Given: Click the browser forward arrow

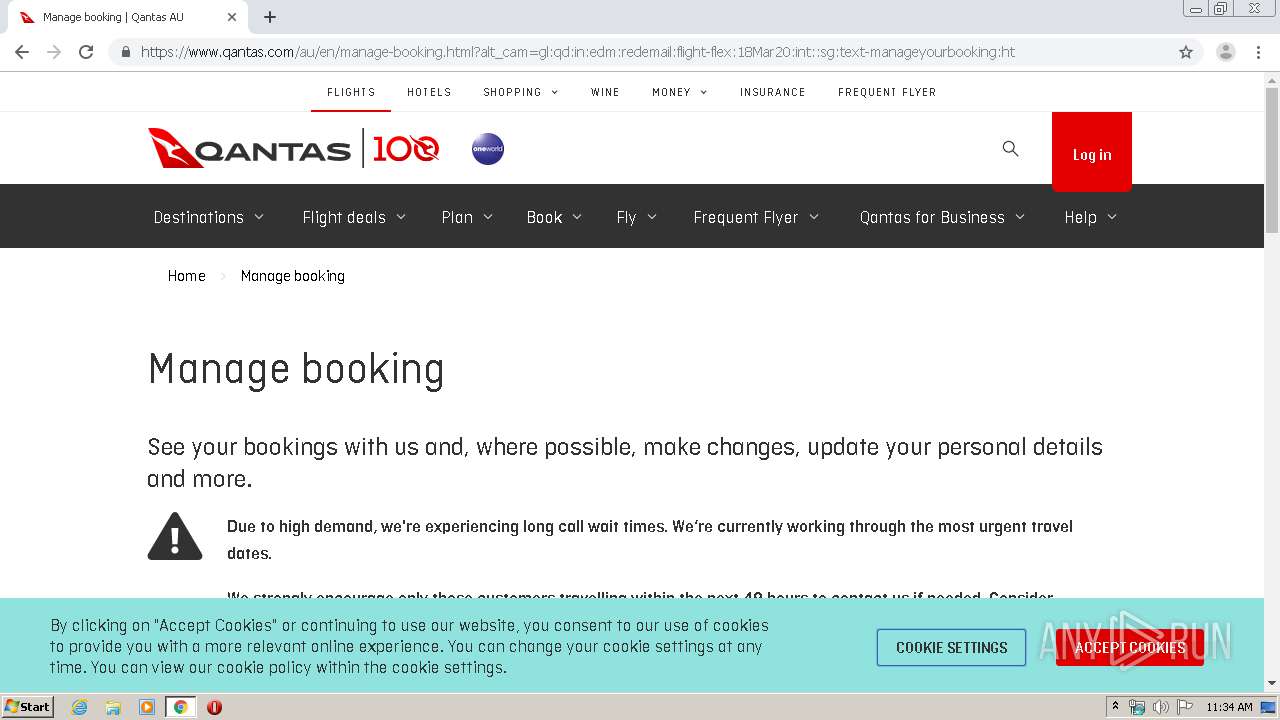Looking at the screenshot, I should [x=54, y=52].
